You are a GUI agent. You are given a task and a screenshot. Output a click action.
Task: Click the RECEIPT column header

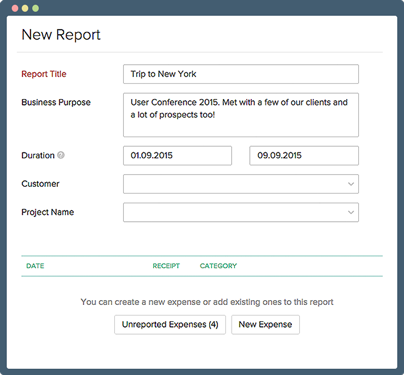(166, 266)
